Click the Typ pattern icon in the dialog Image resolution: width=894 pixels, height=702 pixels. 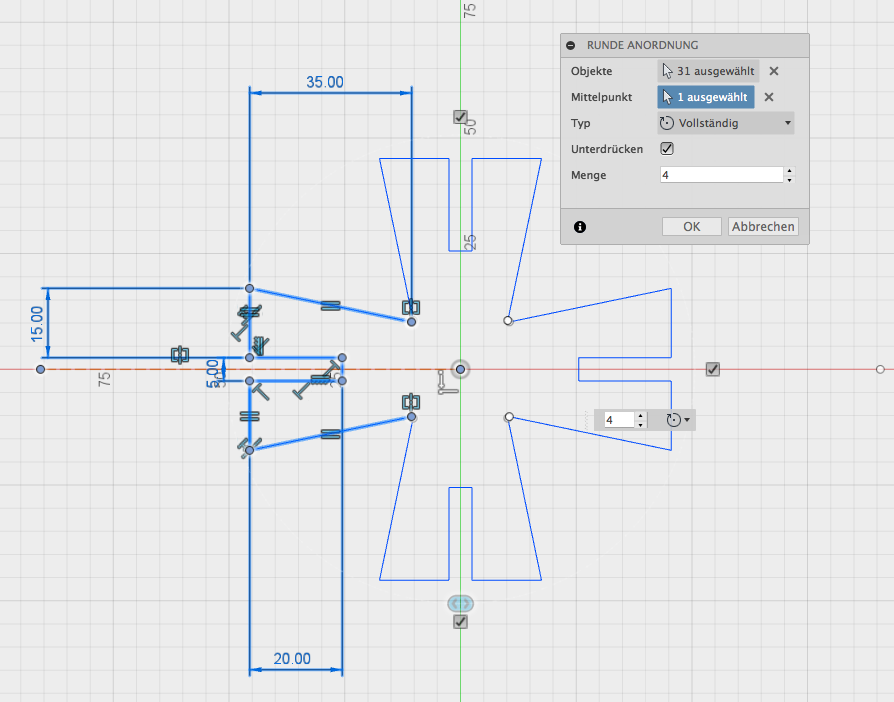667,123
